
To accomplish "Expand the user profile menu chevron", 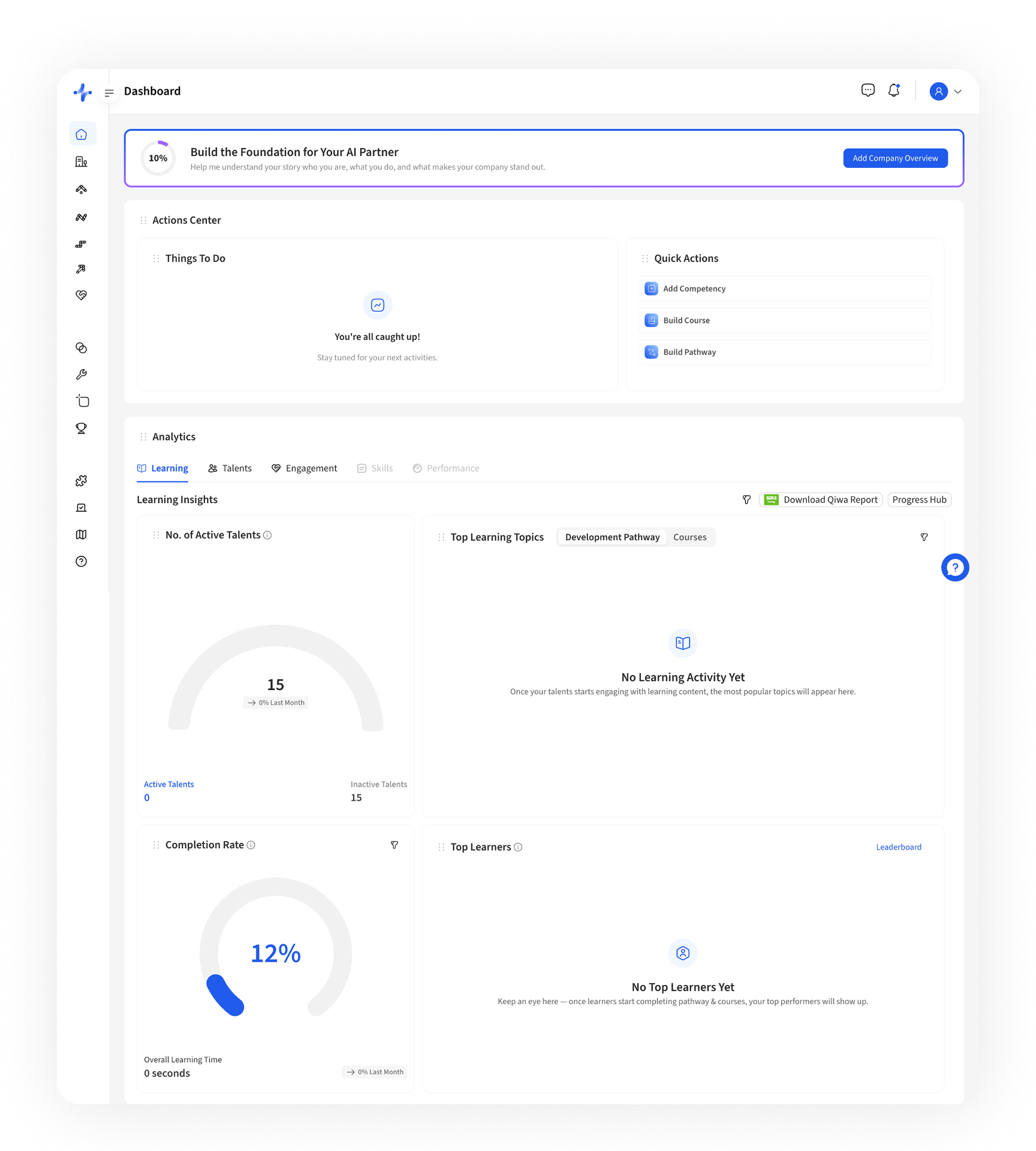I will [957, 92].
